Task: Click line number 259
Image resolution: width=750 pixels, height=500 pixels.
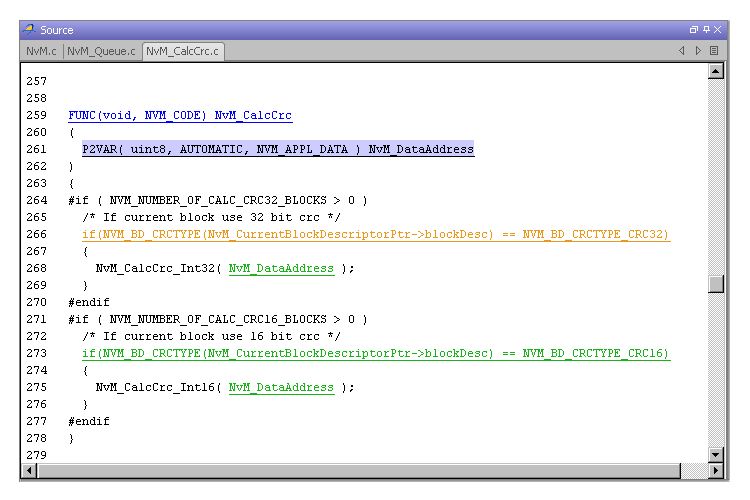Action: [37, 115]
